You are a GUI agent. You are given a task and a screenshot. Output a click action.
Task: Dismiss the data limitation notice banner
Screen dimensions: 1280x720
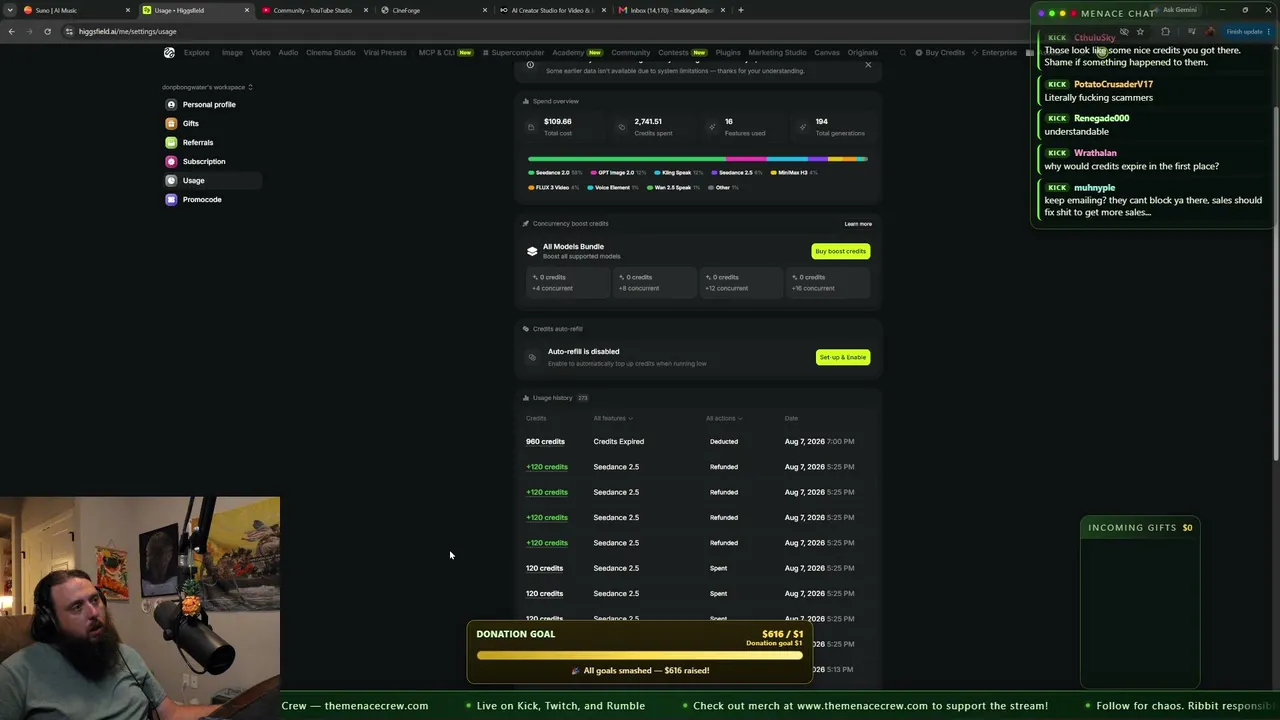coord(868,65)
